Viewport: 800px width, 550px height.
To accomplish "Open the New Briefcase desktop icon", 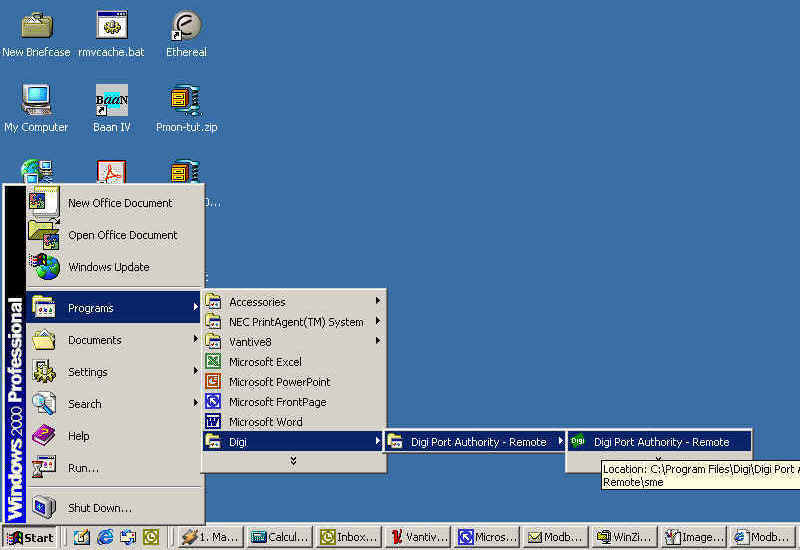I will tap(36, 27).
